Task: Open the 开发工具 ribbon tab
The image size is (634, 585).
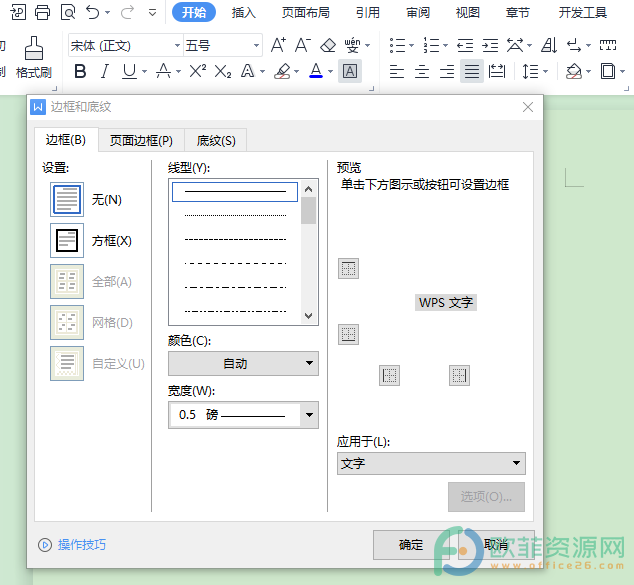Action: (583, 13)
